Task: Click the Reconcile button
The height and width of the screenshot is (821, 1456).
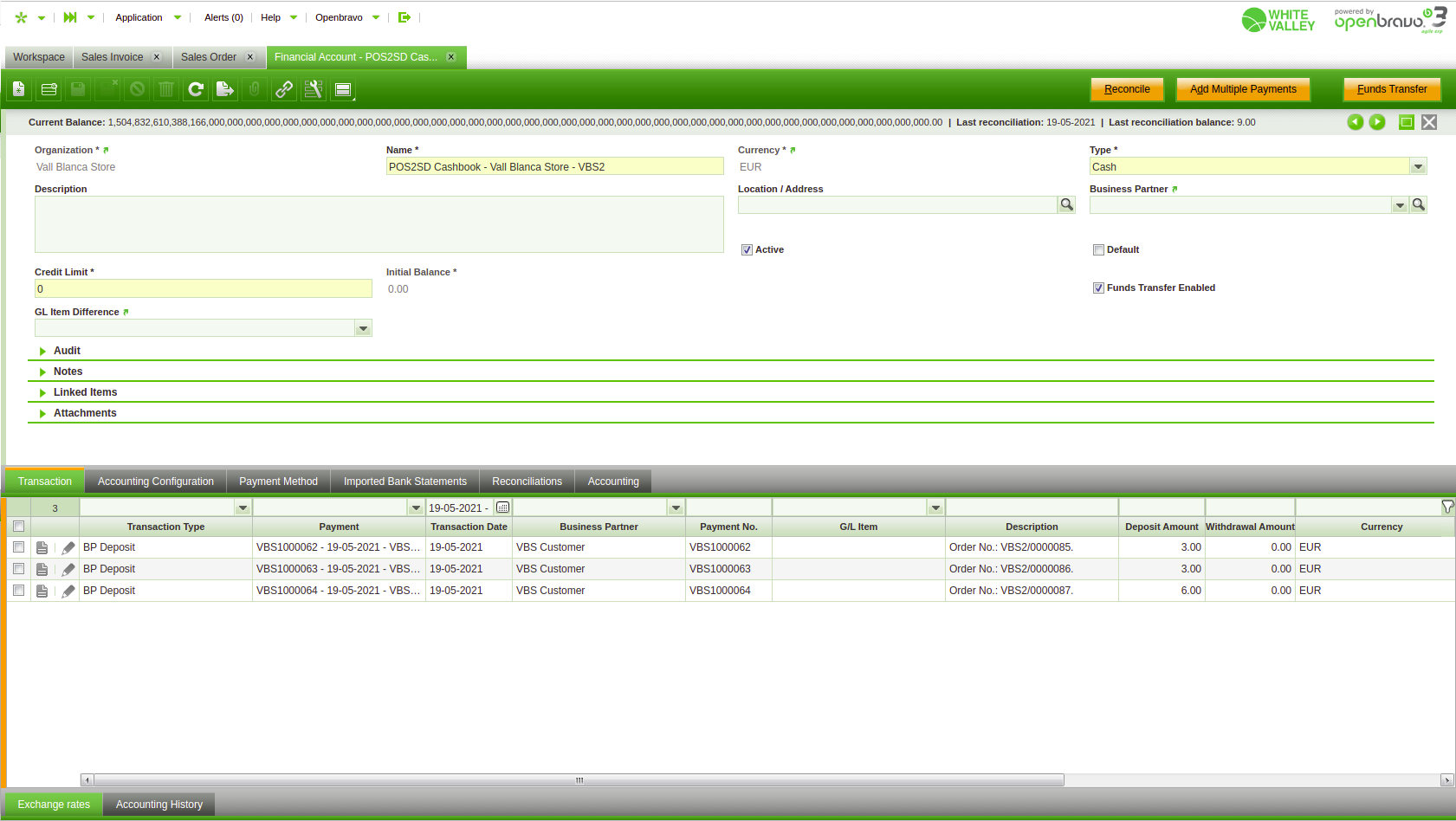Action: tap(1127, 89)
